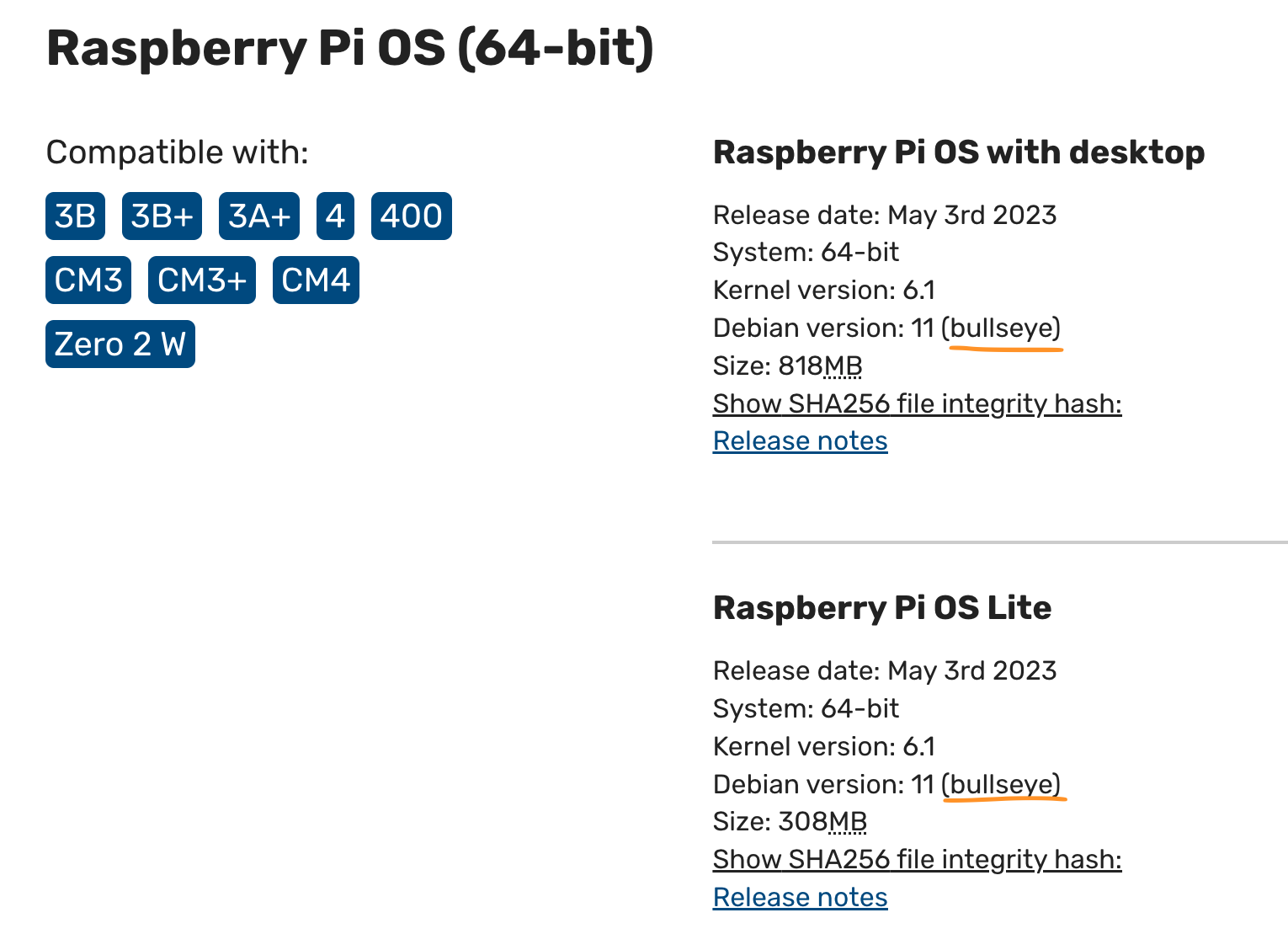Click the 400 model badge

click(411, 216)
